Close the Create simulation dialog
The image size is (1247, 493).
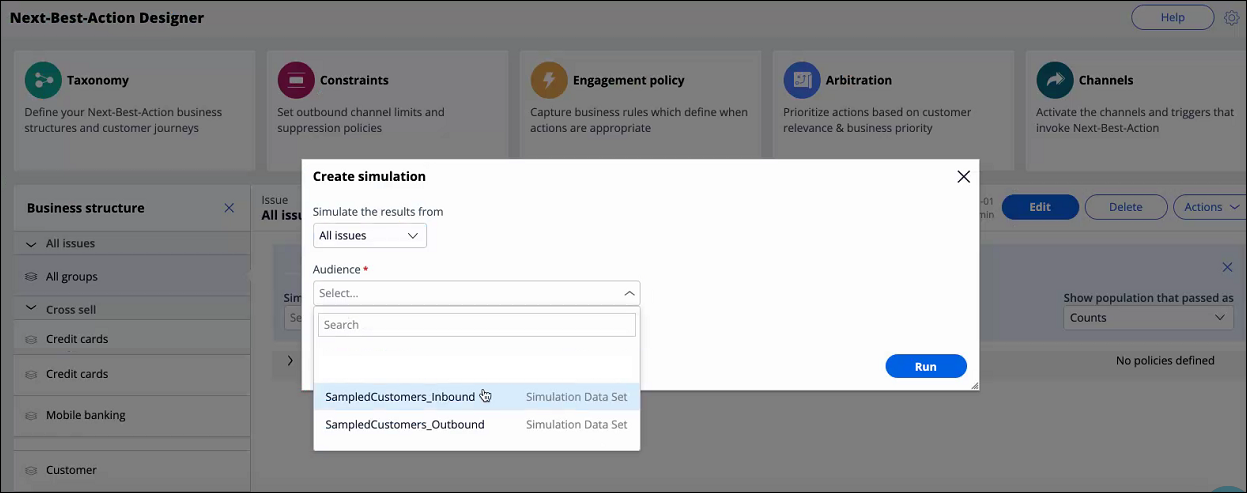tap(963, 177)
